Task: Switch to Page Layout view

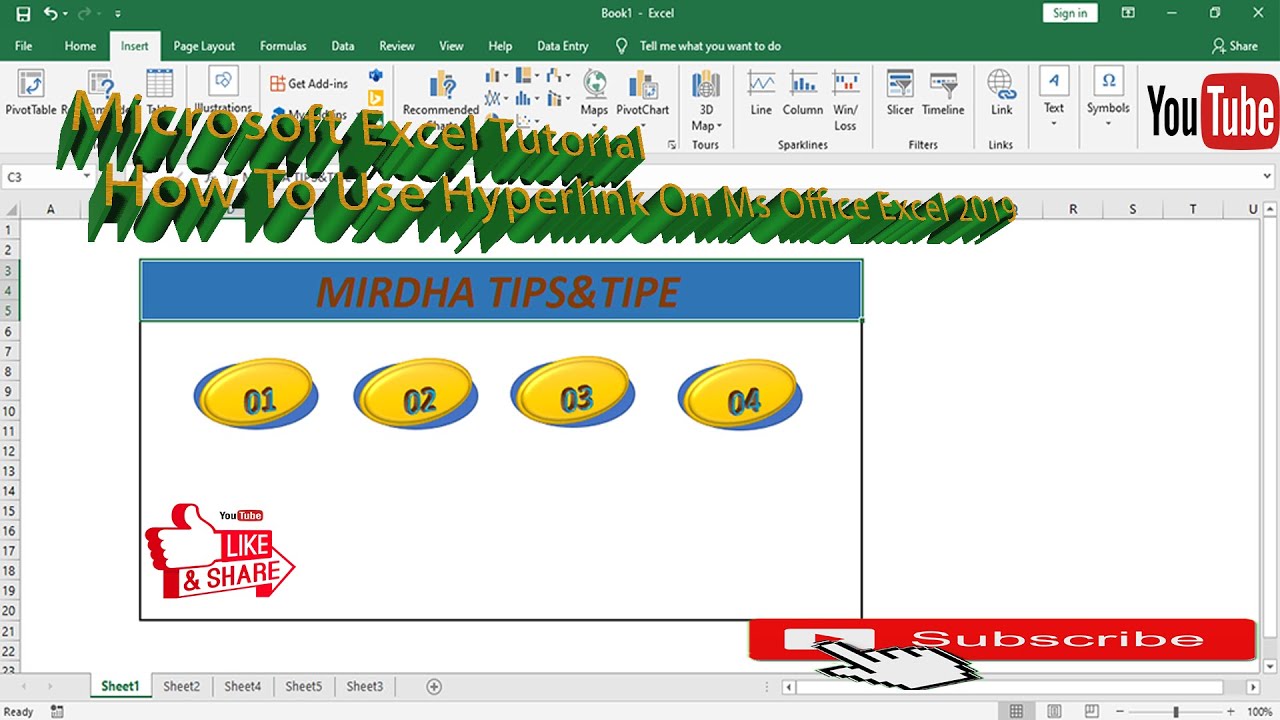Action: 1055,711
